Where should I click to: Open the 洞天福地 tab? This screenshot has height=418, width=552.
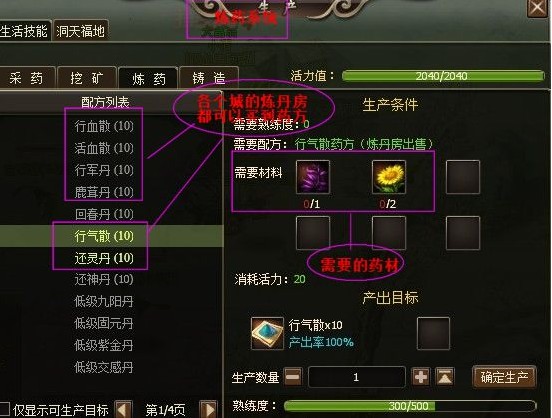coord(81,31)
